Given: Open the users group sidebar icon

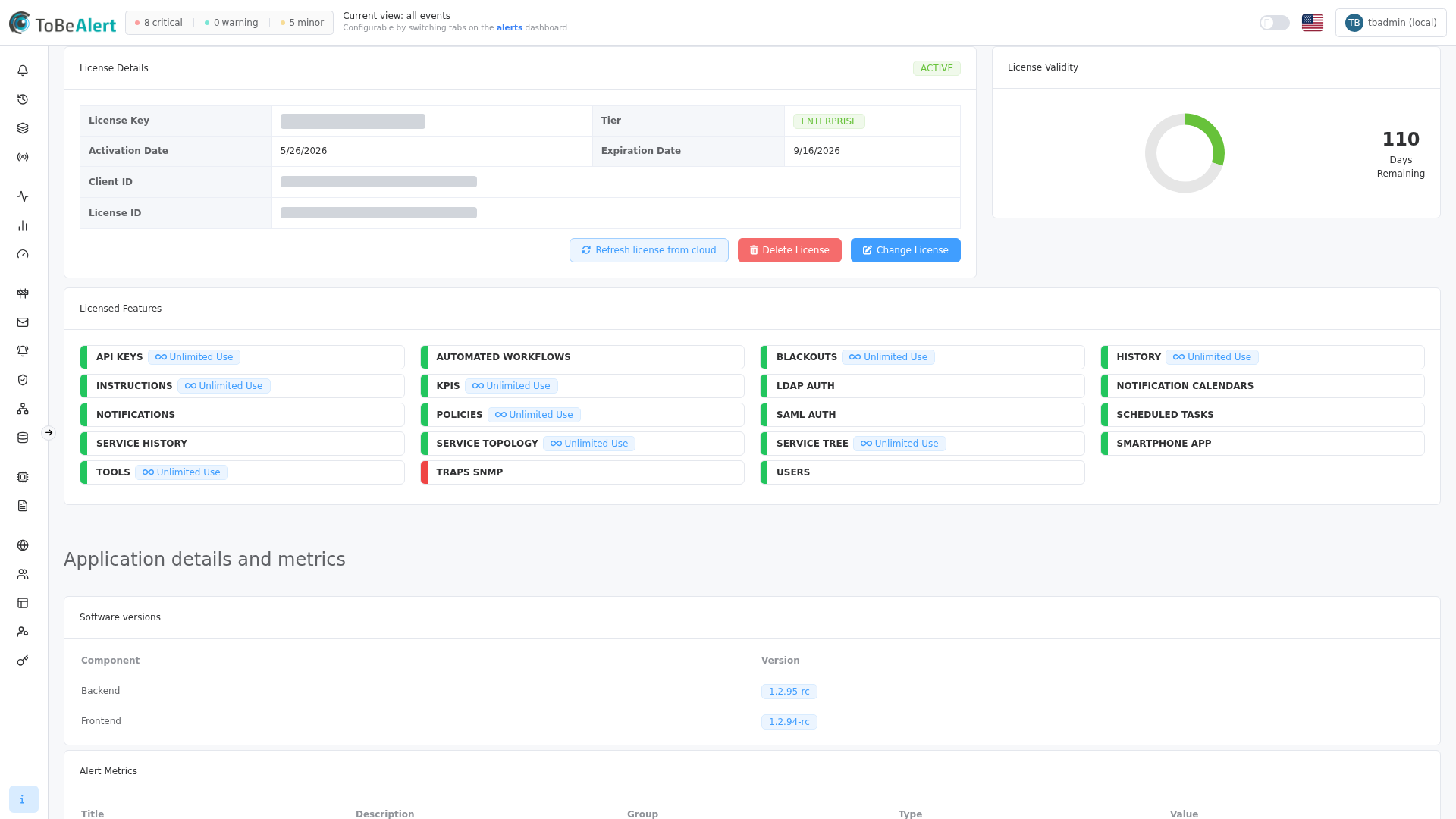Looking at the screenshot, I should click(23, 574).
